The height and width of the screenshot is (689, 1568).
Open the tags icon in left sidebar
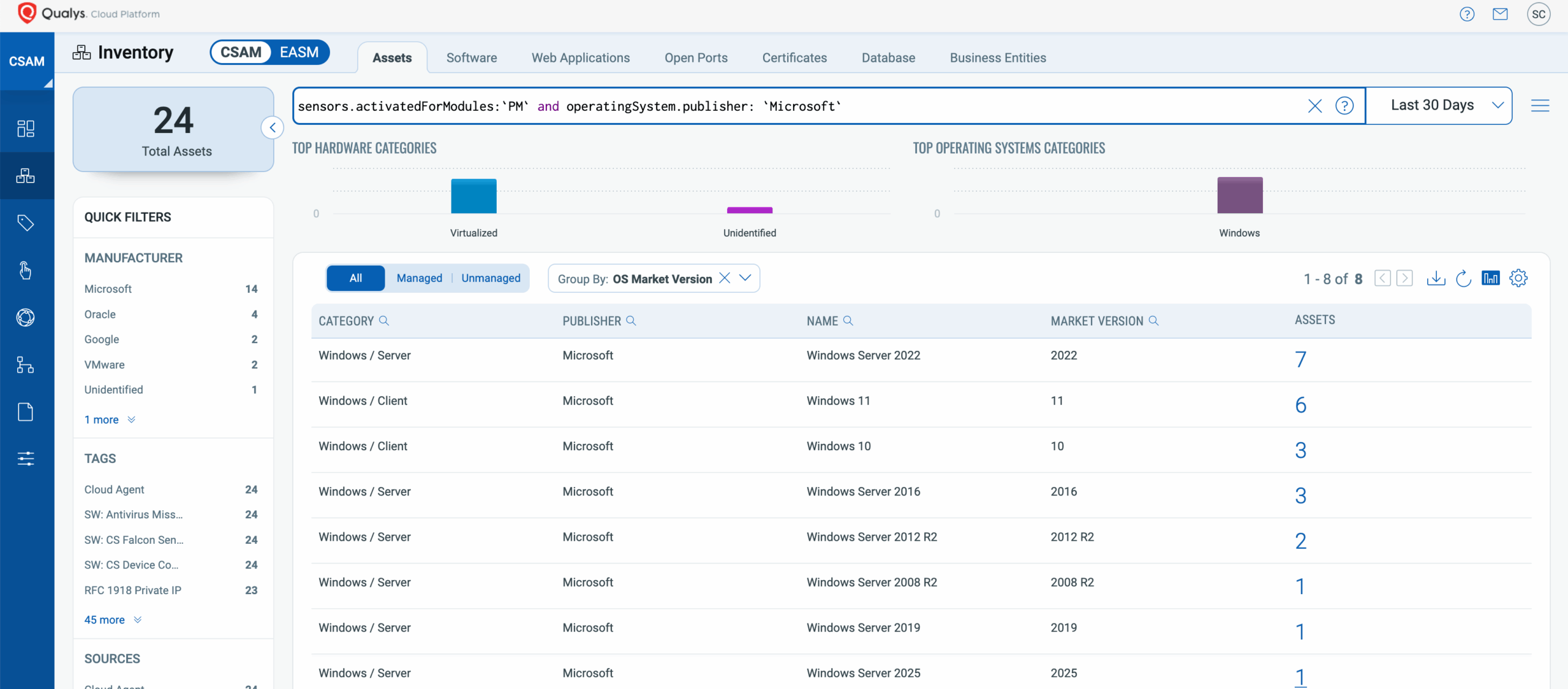pyautogui.click(x=26, y=223)
